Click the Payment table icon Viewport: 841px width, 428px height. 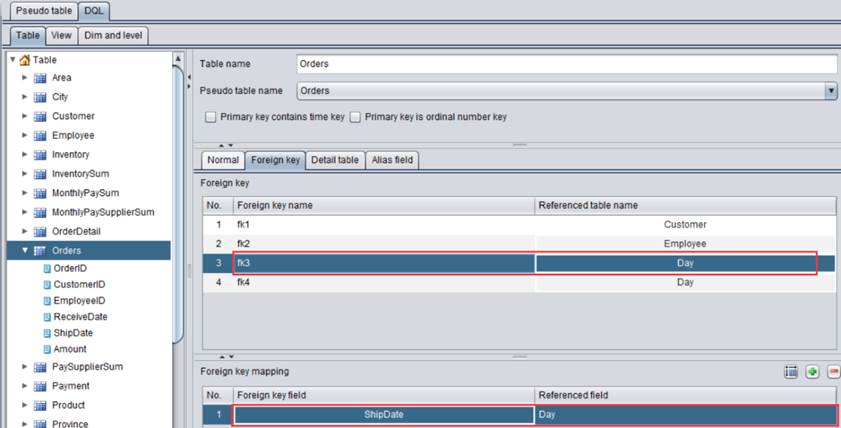[40, 387]
